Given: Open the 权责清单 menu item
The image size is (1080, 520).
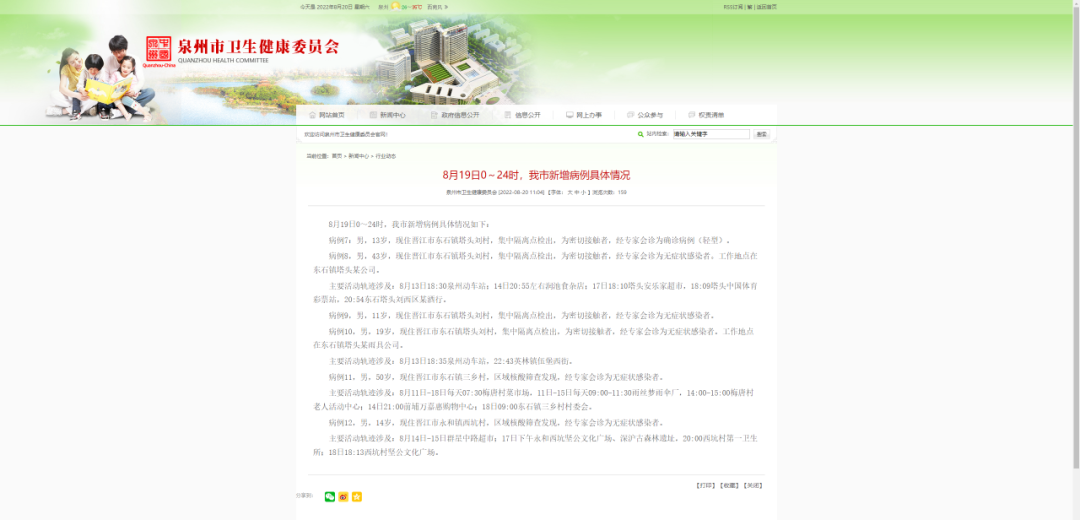Looking at the screenshot, I should tap(711, 115).
